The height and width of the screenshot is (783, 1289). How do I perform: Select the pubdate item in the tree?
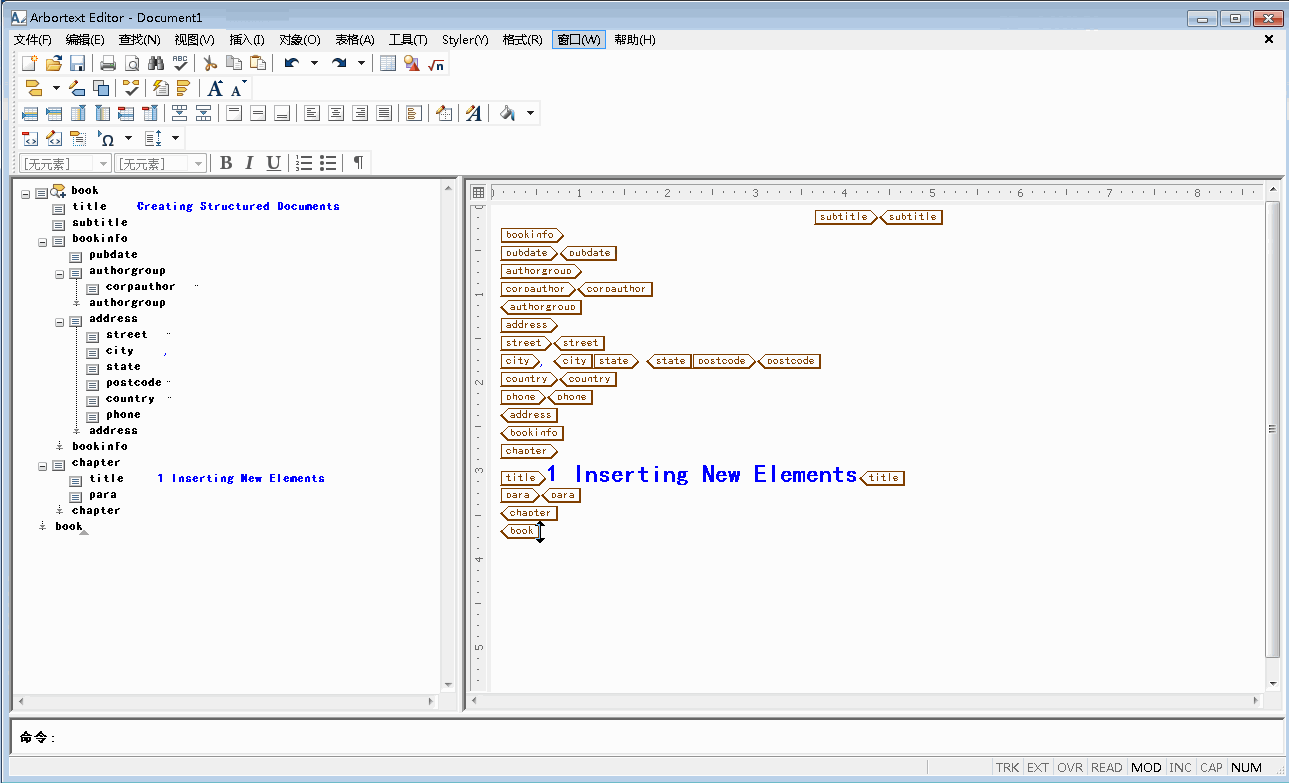pyautogui.click(x=113, y=254)
